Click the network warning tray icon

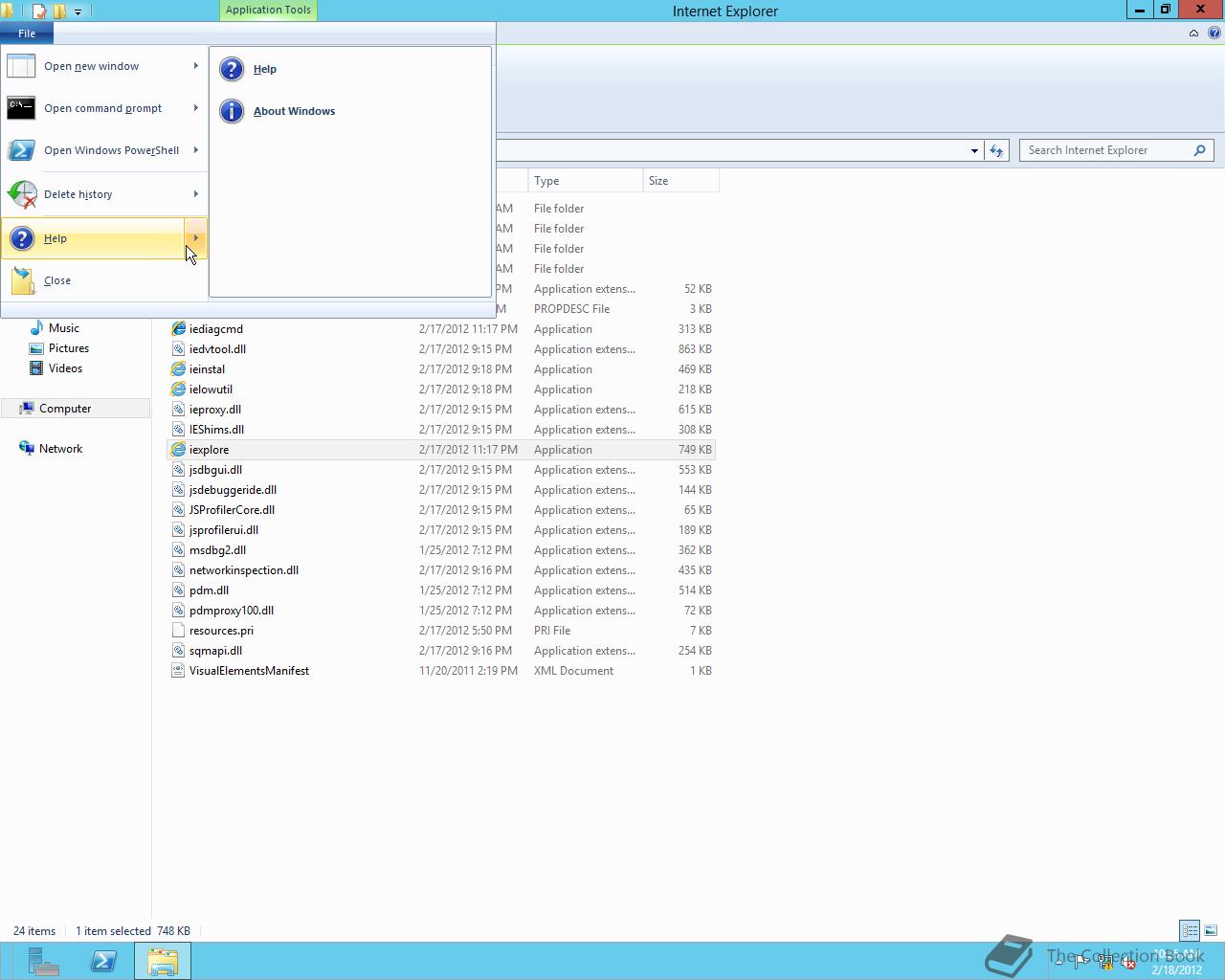(x=1105, y=963)
